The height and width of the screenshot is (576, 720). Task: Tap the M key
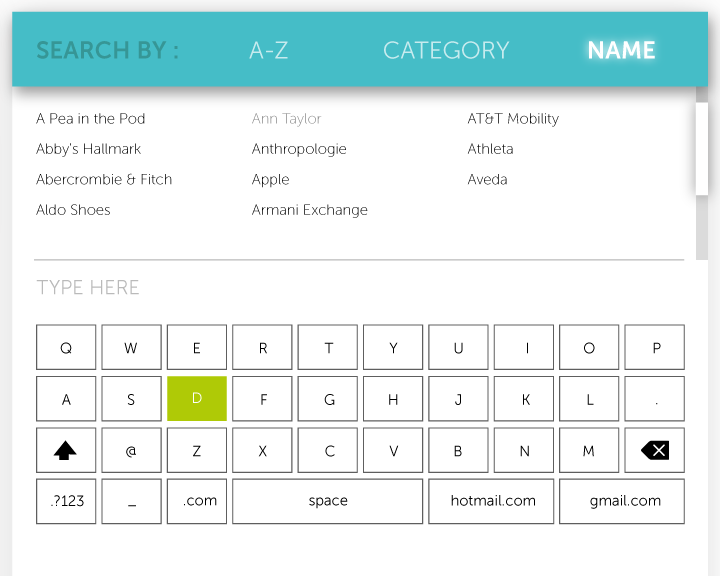coord(589,450)
